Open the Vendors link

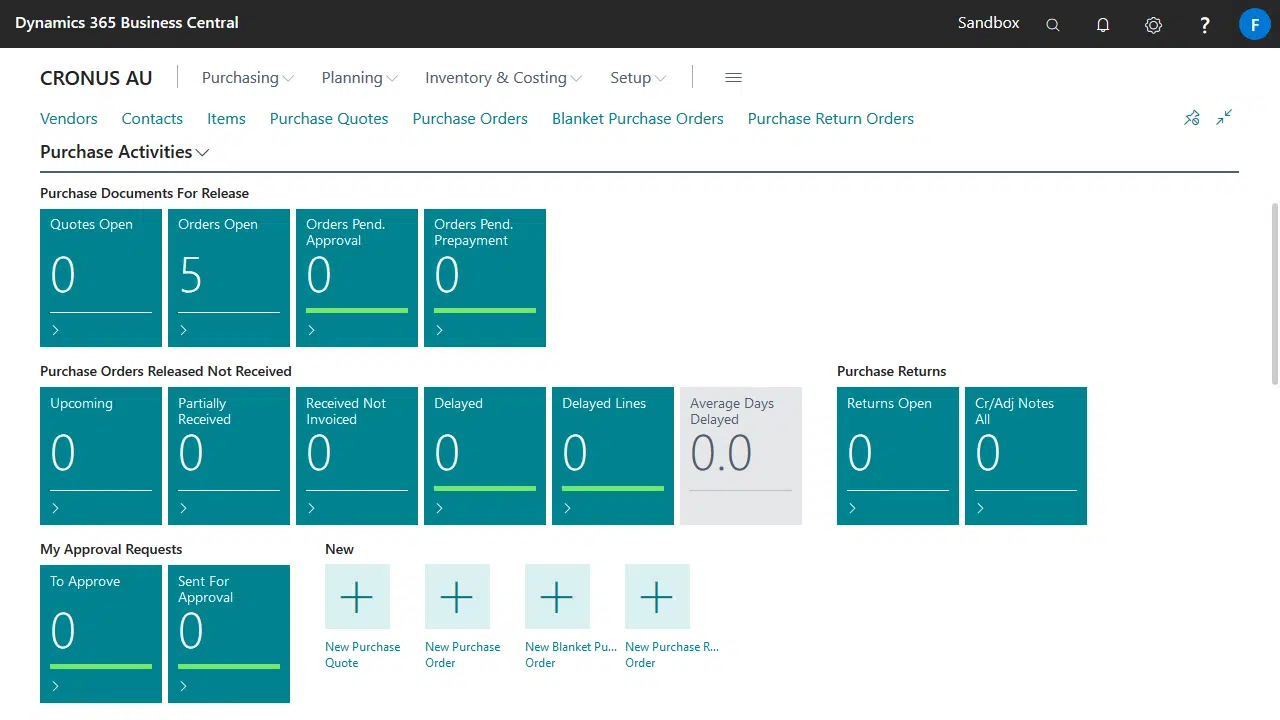[x=69, y=118]
